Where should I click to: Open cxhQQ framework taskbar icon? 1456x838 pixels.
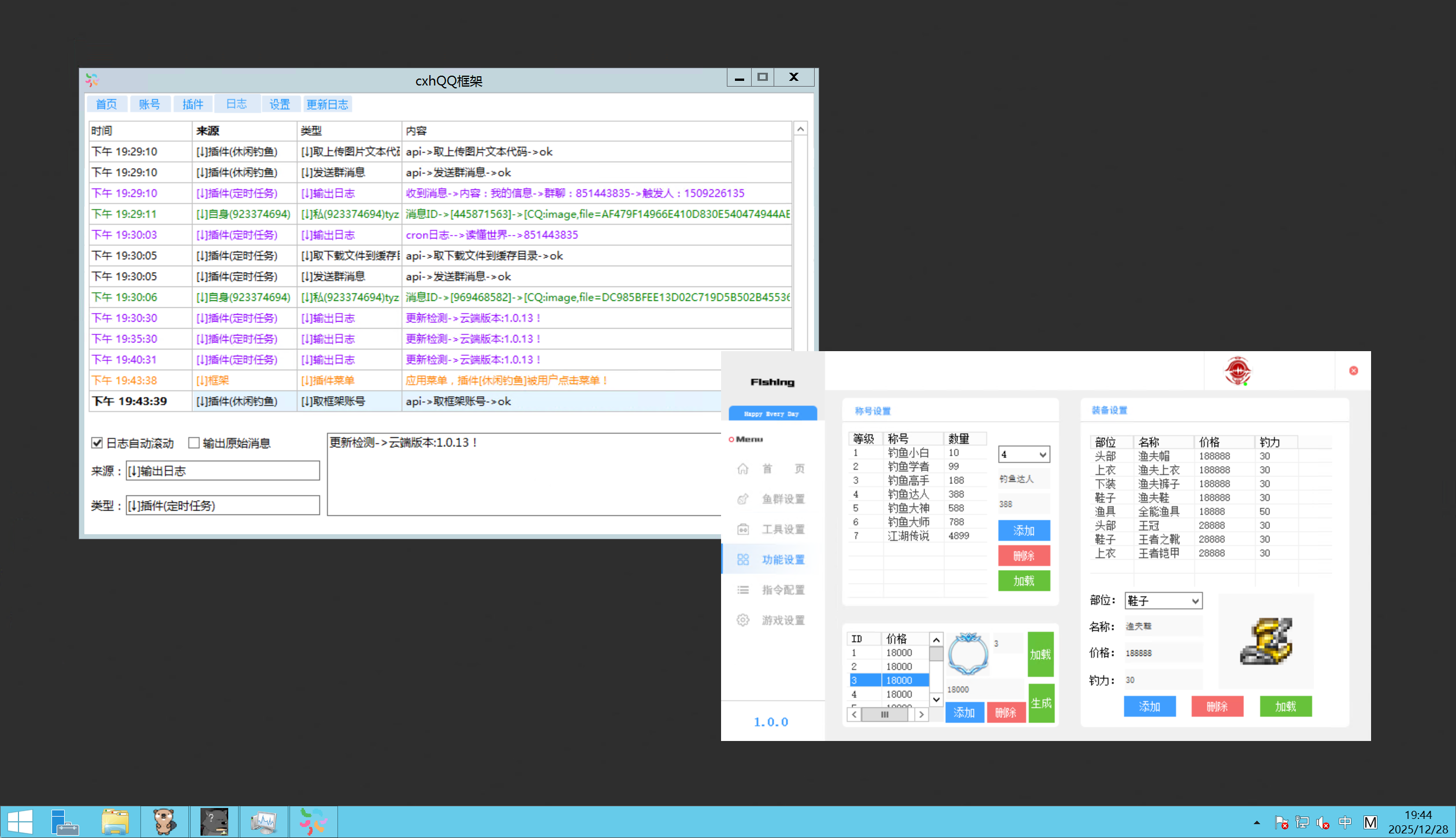pyautogui.click(x=313, y=821)
